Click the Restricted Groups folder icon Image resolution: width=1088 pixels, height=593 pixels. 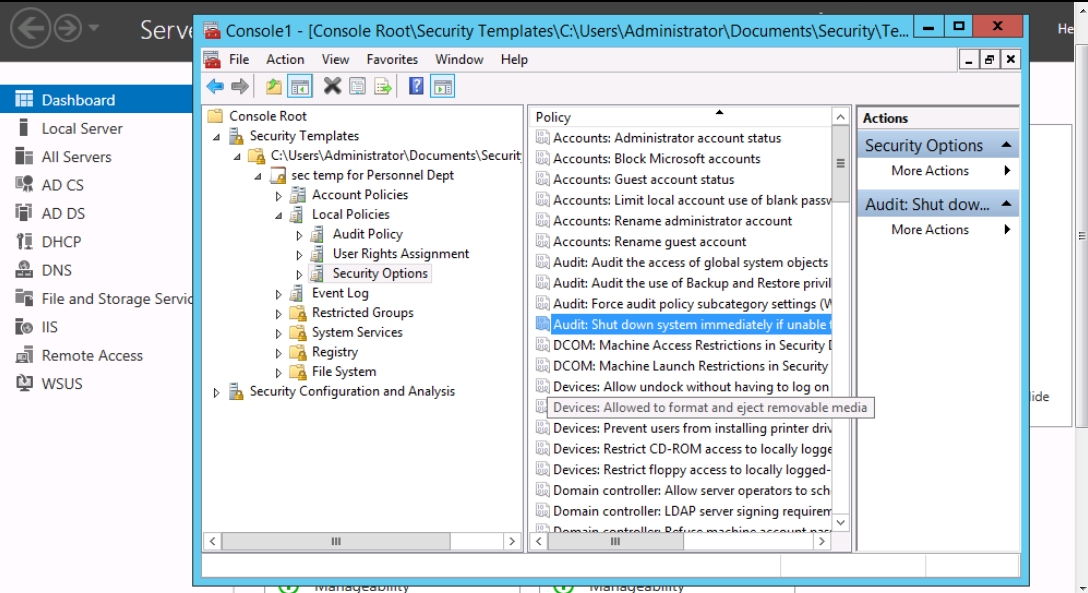298,313
